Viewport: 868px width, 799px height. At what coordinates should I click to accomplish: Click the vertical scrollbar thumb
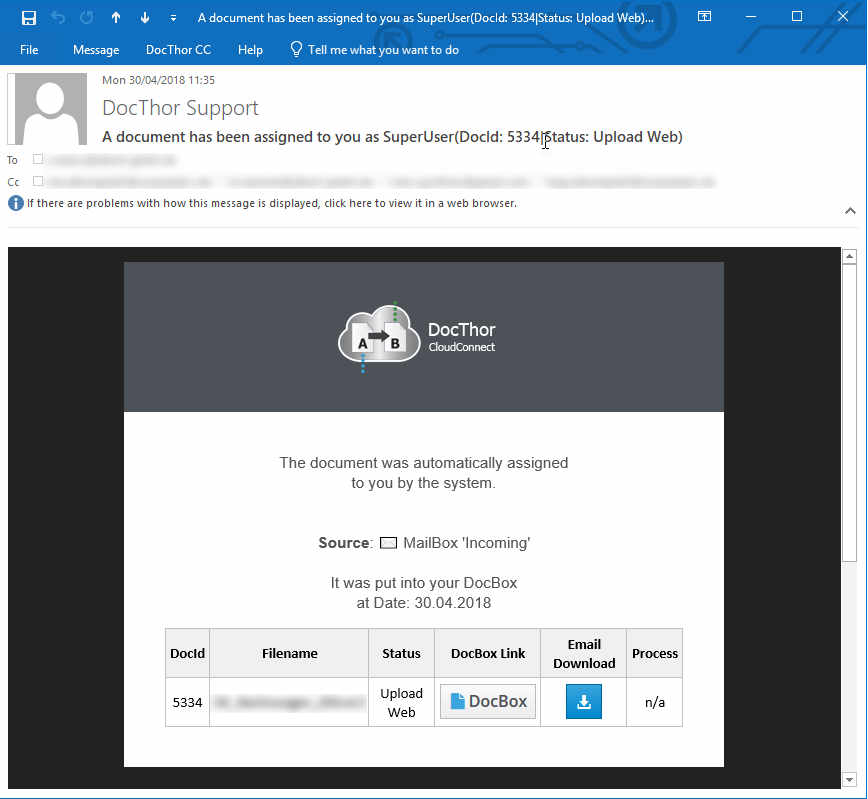pos(849,413)
